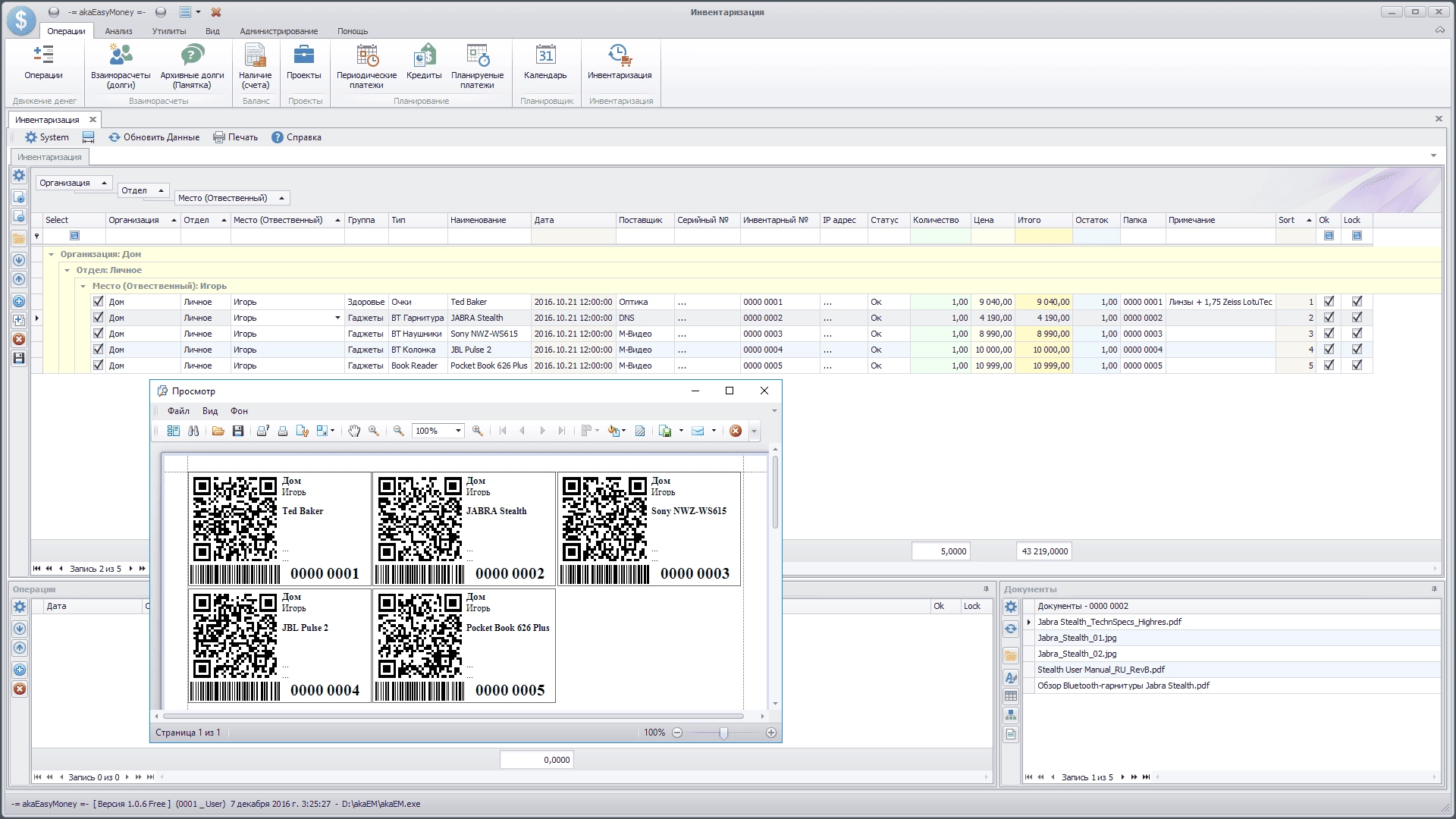
Task: Uncheck Select checkbox for JABRA Stealth row
Action: point(98,318)
